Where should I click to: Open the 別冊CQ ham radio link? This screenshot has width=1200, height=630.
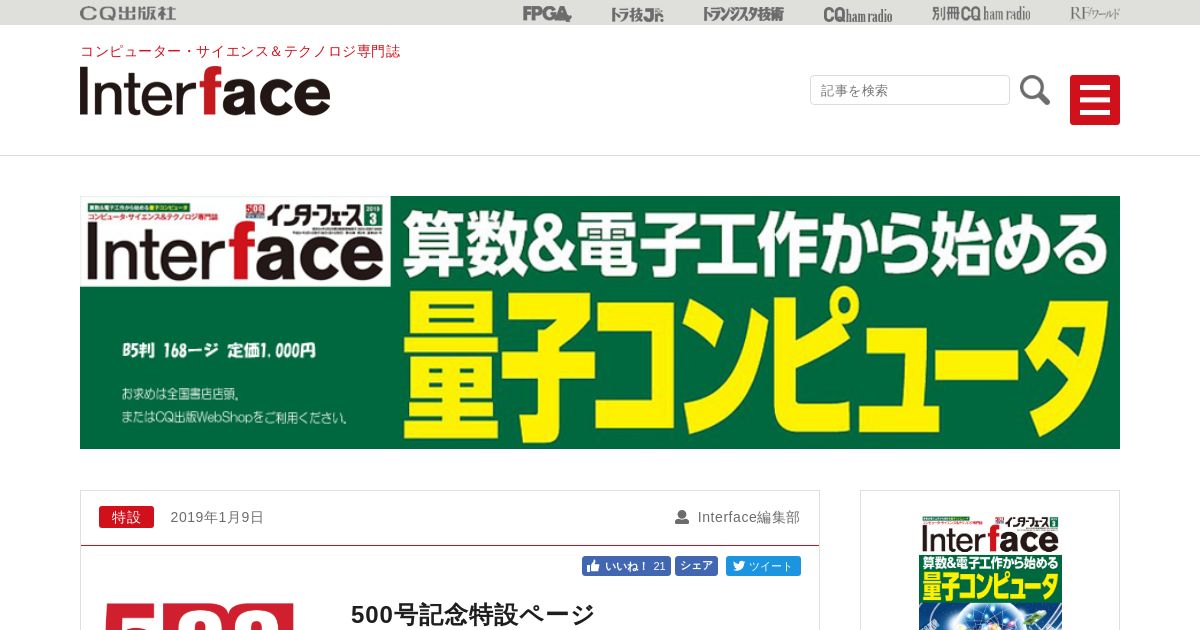tap(981, 14)
